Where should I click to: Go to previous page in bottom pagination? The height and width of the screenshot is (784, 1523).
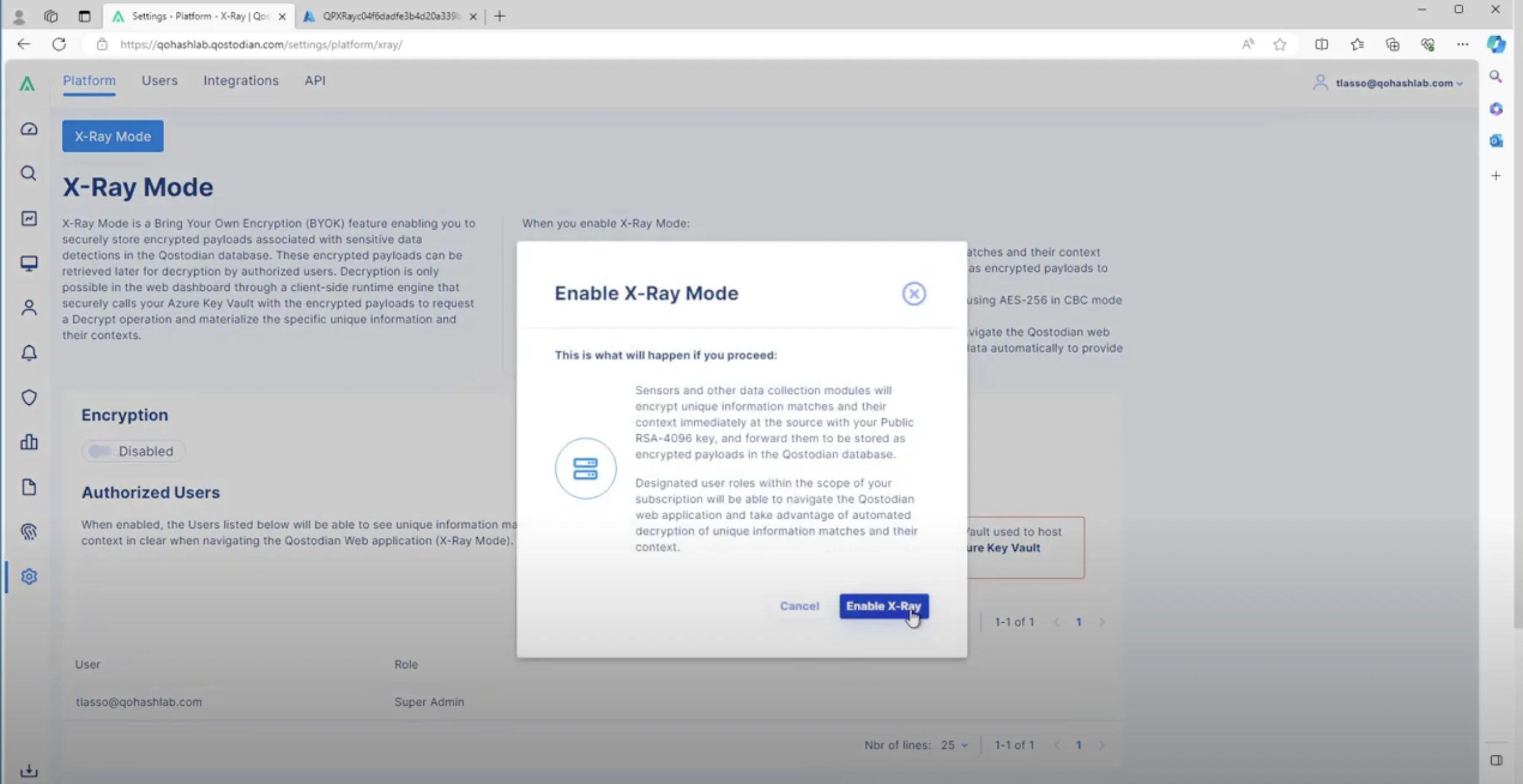1056,745
